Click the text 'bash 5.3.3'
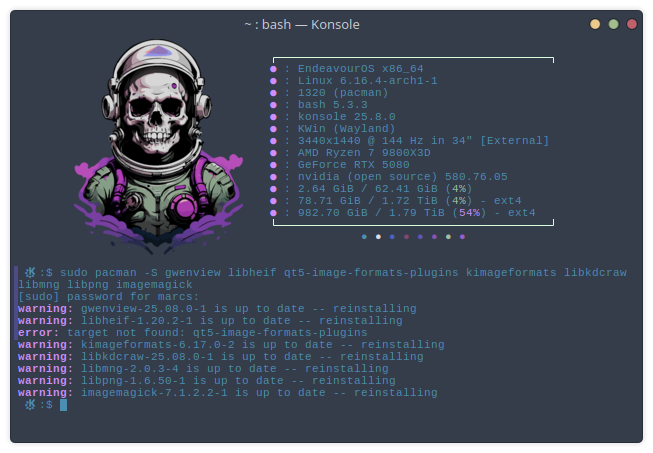This screenshot has height=453, width=653. (x=332, y=105)
